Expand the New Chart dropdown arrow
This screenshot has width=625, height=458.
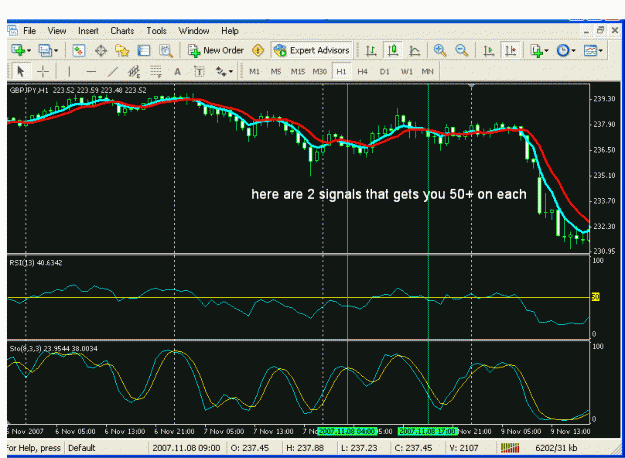[29, 51]
